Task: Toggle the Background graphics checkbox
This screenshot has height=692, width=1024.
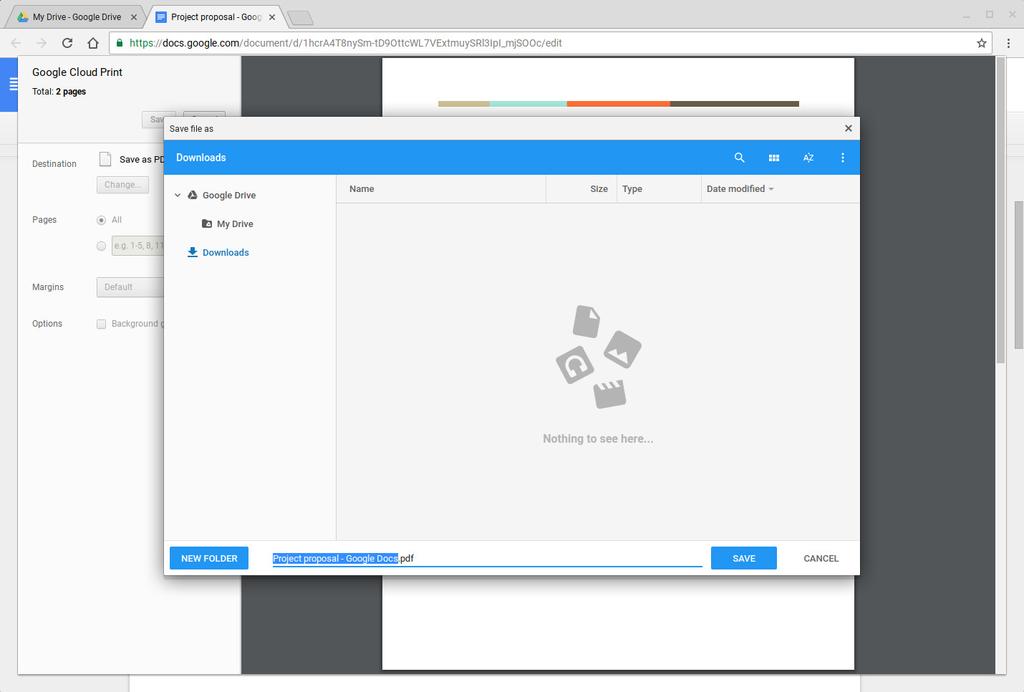Action: pos(101,324)
